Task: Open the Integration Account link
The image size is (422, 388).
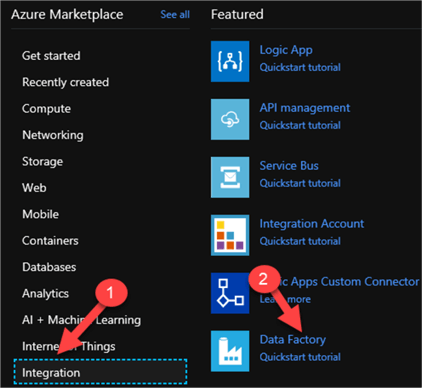Action: coord(312,224)
